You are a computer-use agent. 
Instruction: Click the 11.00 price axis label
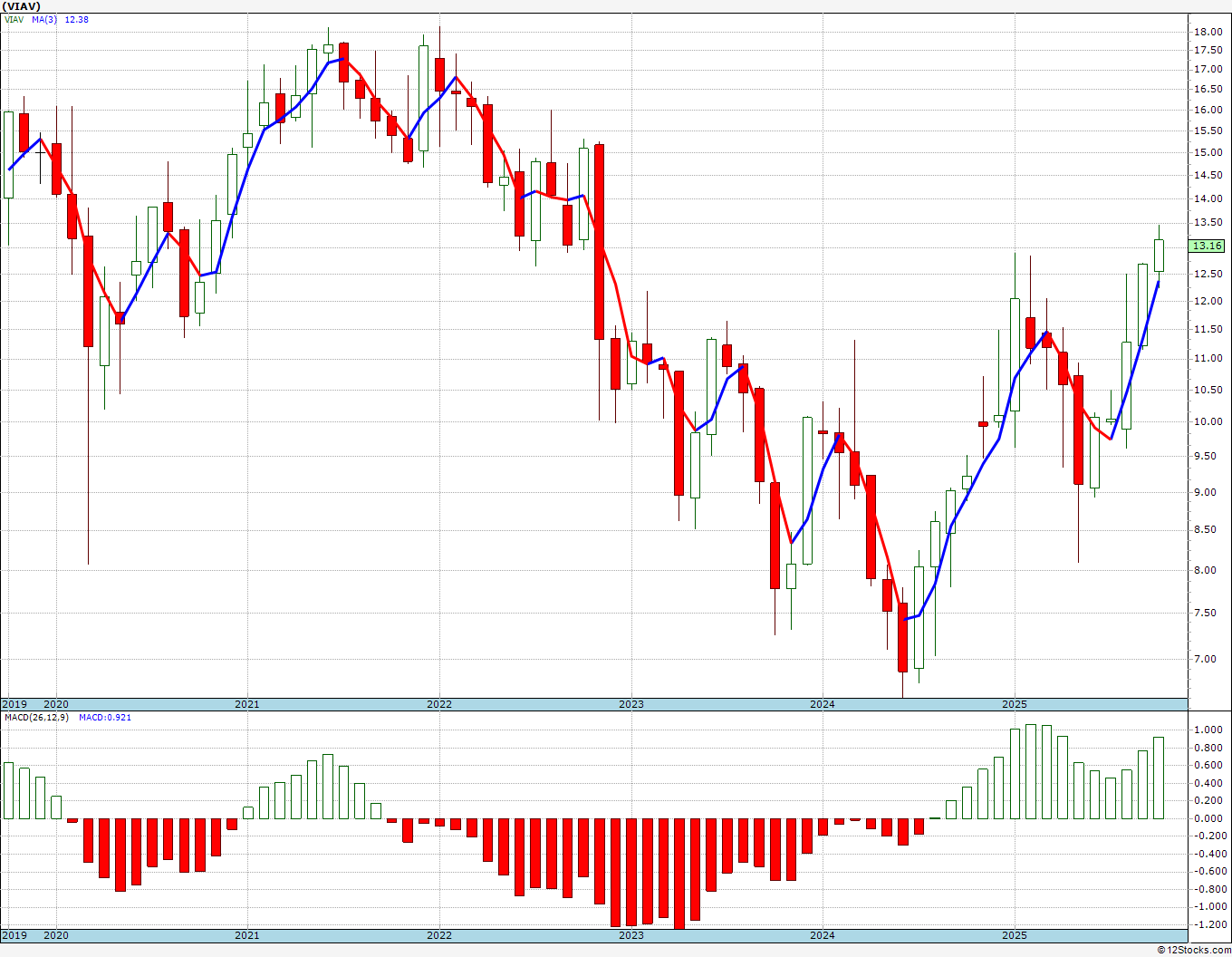[1207, 358]
